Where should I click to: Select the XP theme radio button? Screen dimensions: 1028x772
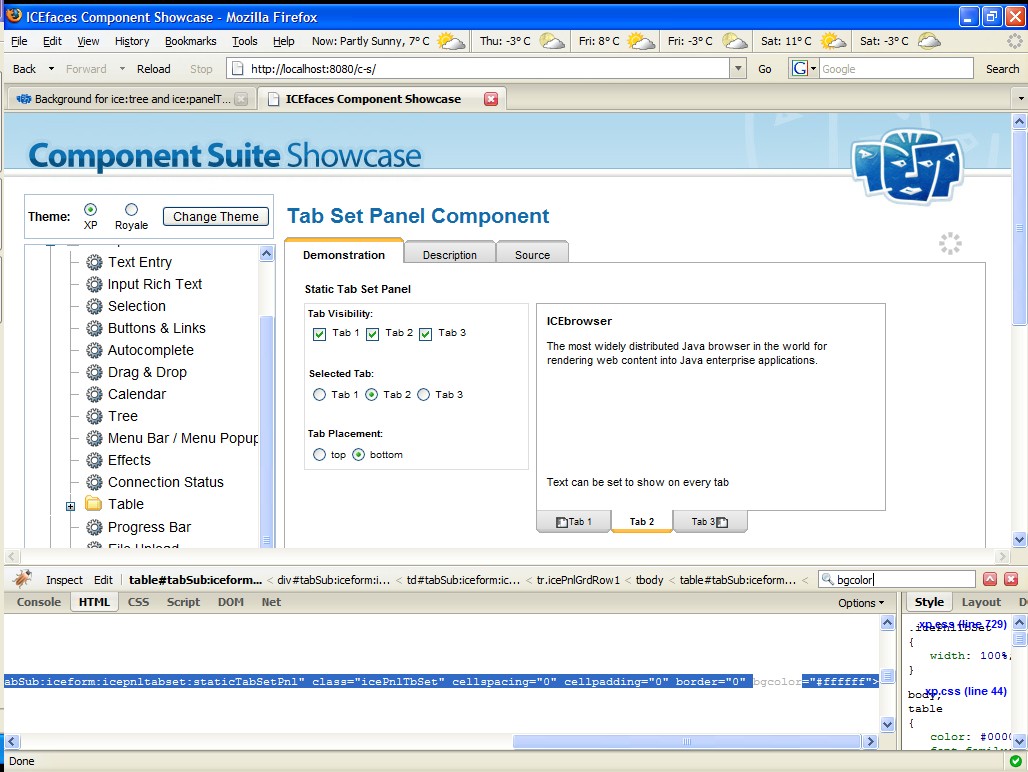[90, 210]
